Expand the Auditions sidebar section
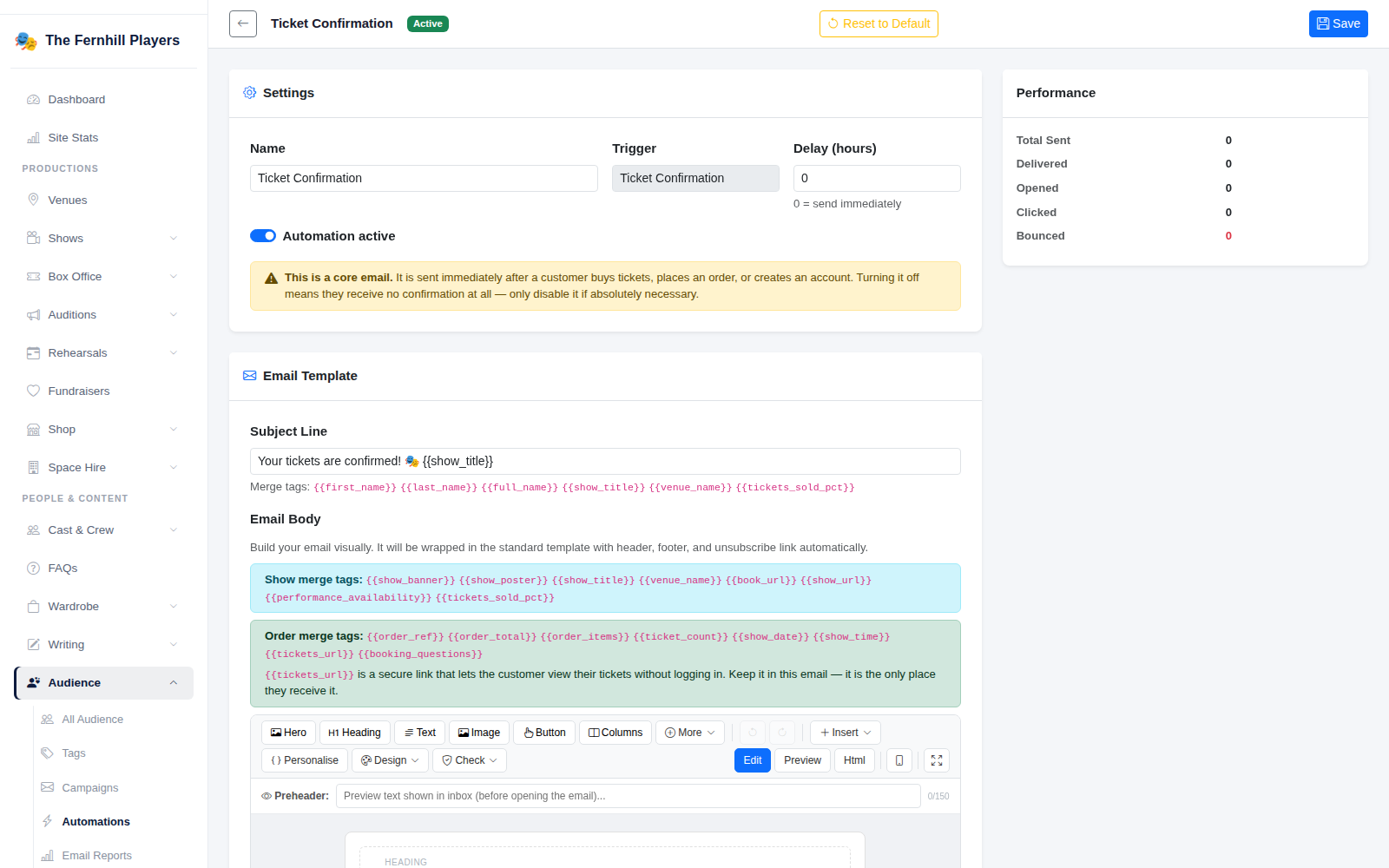This screenshot has height=868, width=1389. (104, 315)
